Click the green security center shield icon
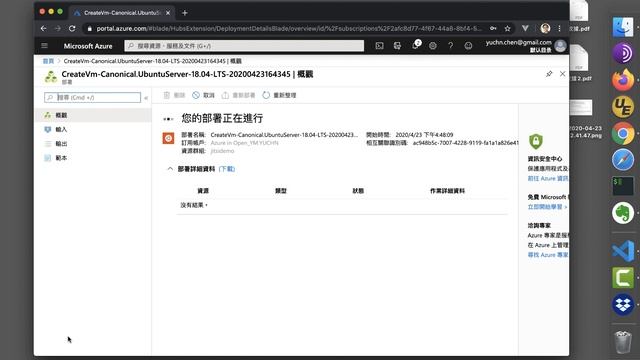 coord(536,141)
